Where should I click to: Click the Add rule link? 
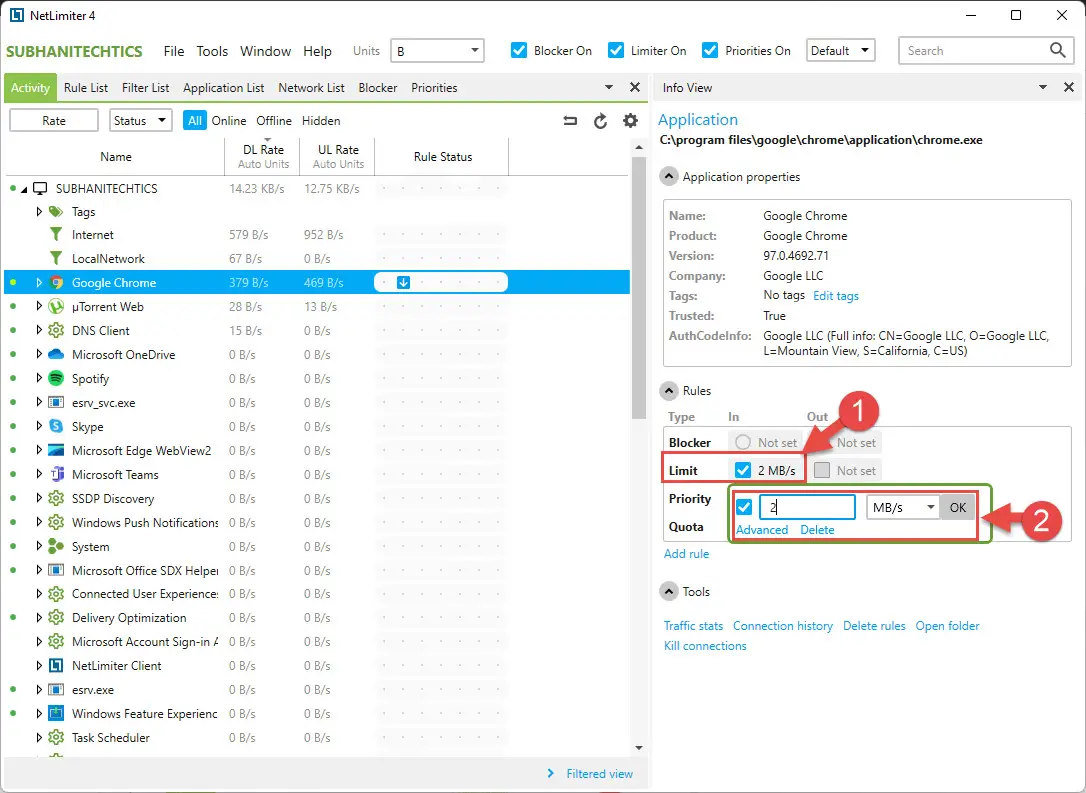(686, 553)
